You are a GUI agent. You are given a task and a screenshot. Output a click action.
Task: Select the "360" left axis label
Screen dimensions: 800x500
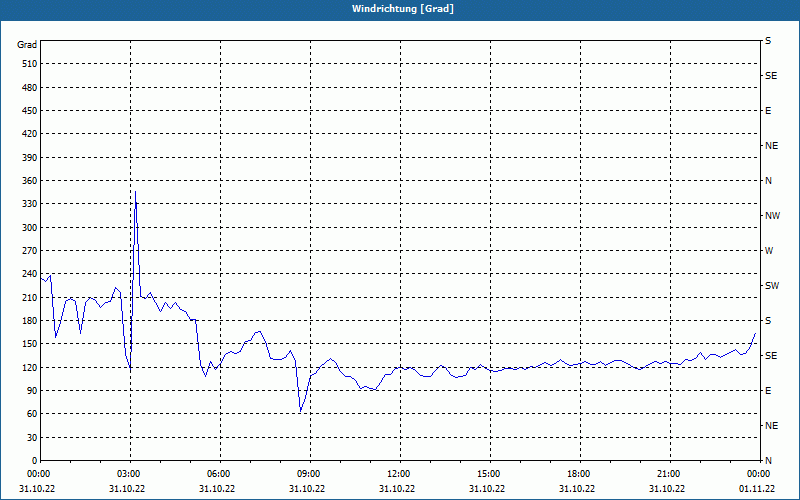point(30,181)
